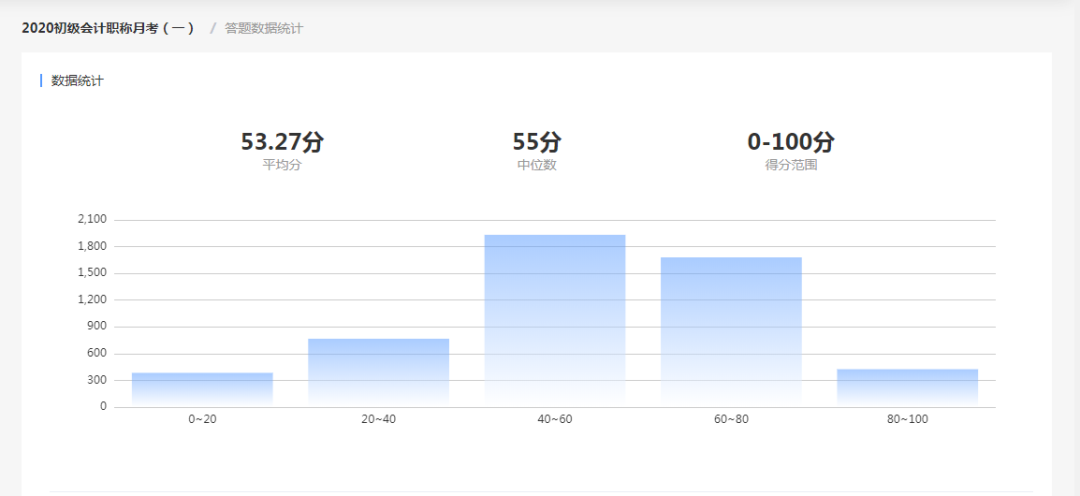Select the 数据统计 section heading
1080x496 pixels.
[x=77, y=81]
